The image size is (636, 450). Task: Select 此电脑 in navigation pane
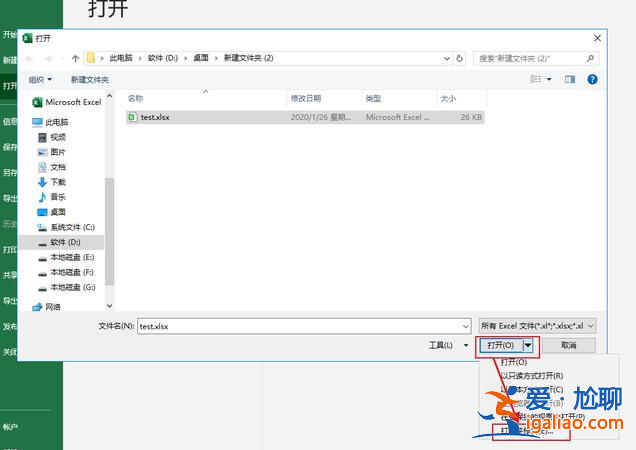(50, 122)
